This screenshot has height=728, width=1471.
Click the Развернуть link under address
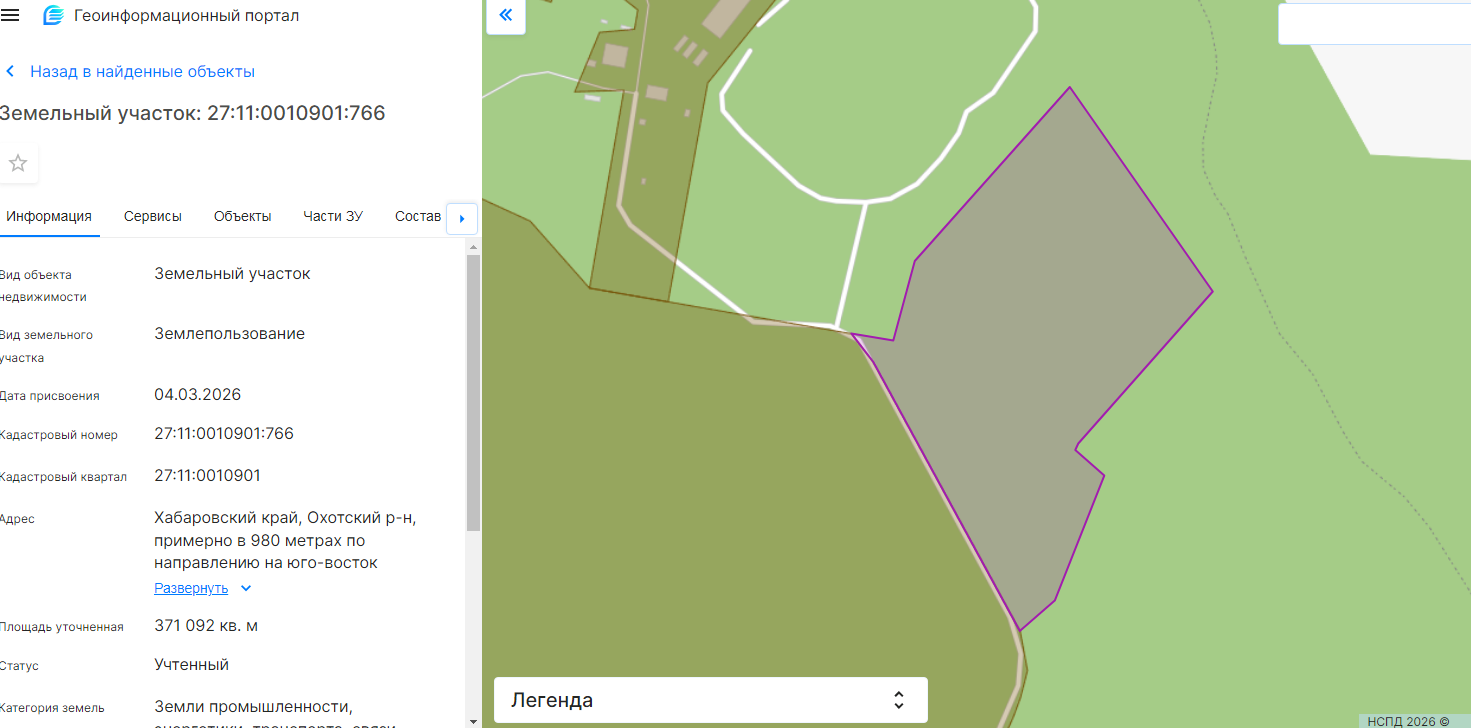pos(191,588)
